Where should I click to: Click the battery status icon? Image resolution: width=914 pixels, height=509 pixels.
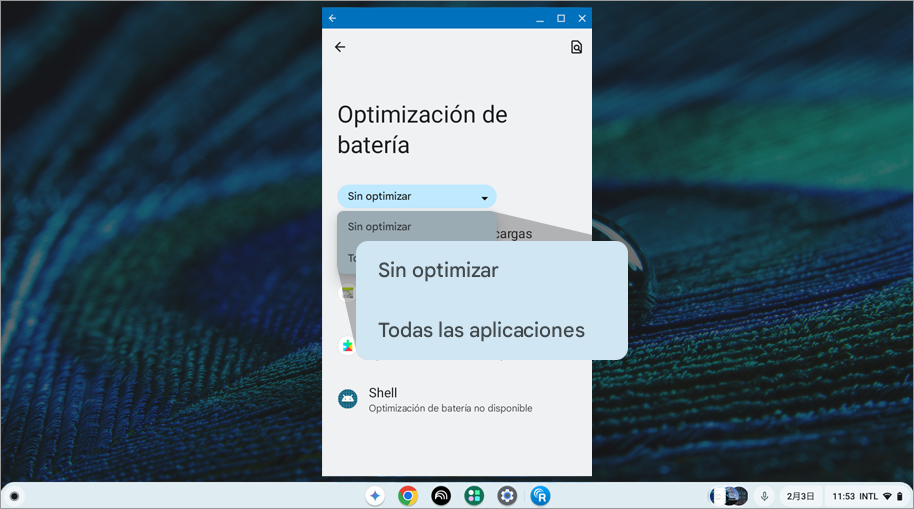[899, 496]
